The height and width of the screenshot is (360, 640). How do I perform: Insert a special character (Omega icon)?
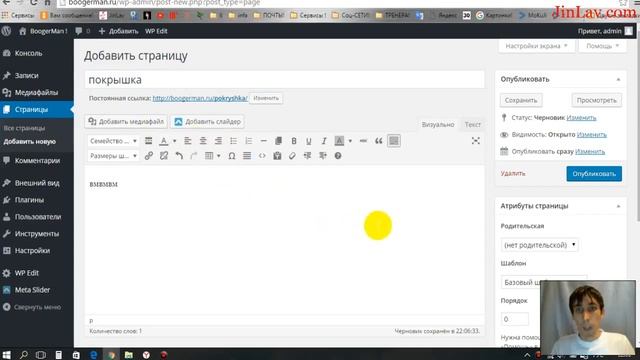(x=231, y=156)
